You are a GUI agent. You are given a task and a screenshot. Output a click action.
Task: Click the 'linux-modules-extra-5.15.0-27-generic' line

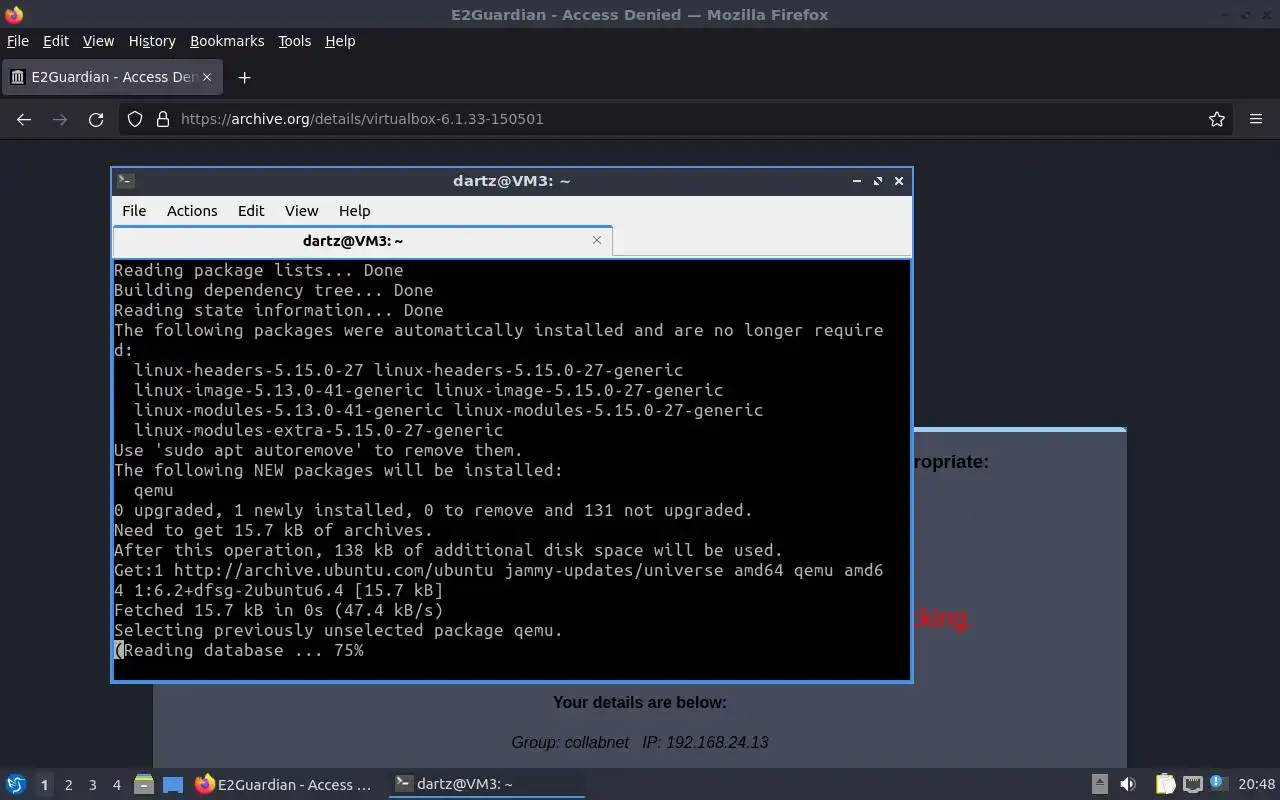318,430
